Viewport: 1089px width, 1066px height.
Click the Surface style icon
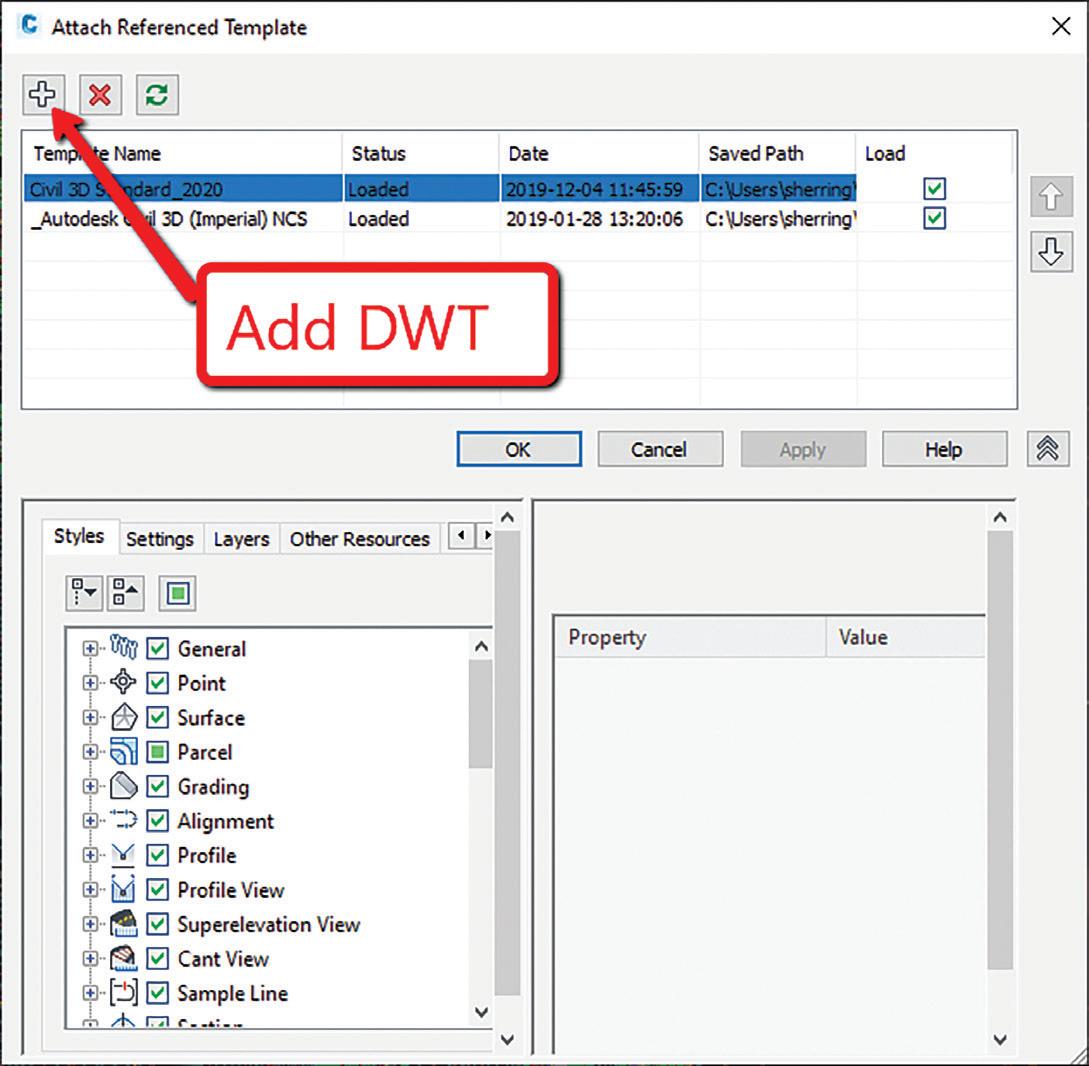pos(124,717)
